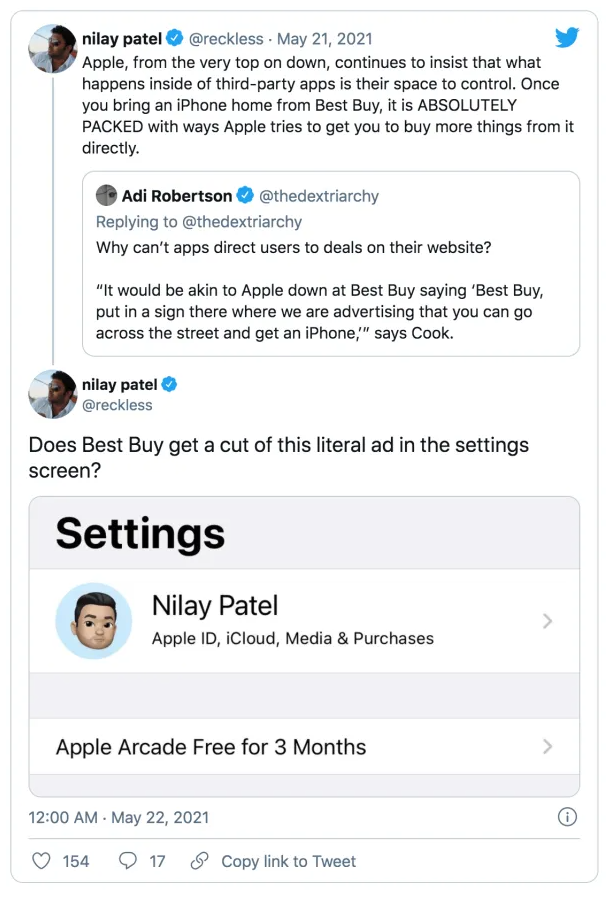
Task: Open the tweet info circle icon
Action: tap(567, 817)
